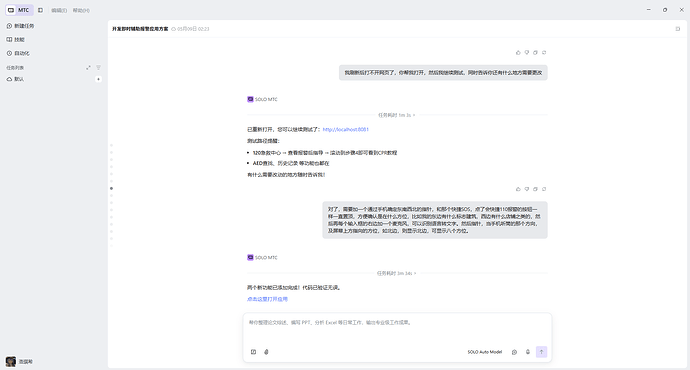Attach a file with the paperclip icon
The height and width of the screenshot is (370, 690).
tap(266, 352)
